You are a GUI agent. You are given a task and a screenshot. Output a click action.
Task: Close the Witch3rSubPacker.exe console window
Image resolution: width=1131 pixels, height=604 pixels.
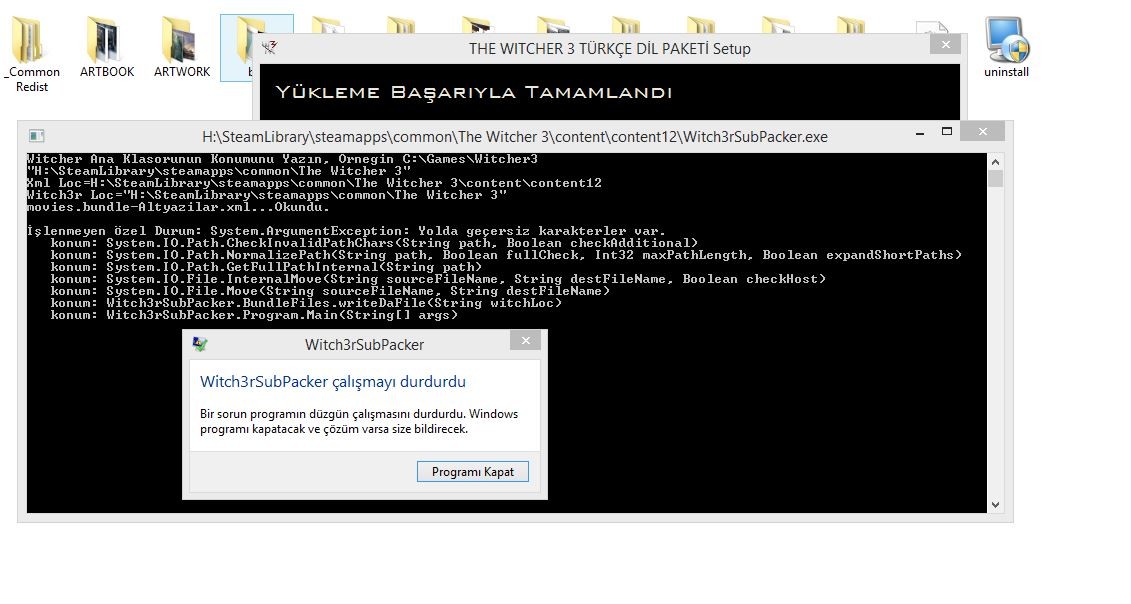tap(982, 131)
